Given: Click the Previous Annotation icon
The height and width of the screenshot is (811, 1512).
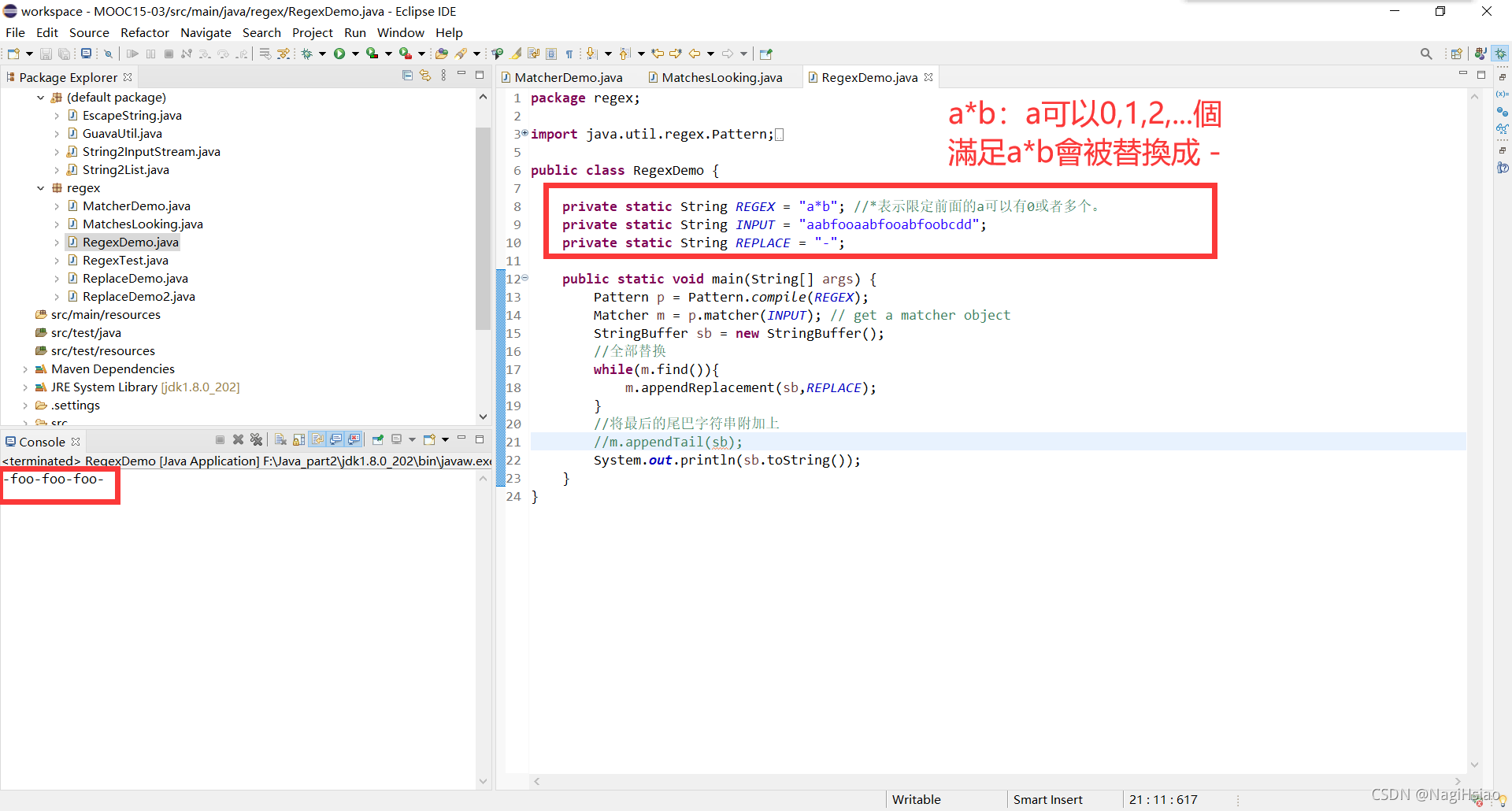Looking at the screenshot, I should [x=624, y=54].
